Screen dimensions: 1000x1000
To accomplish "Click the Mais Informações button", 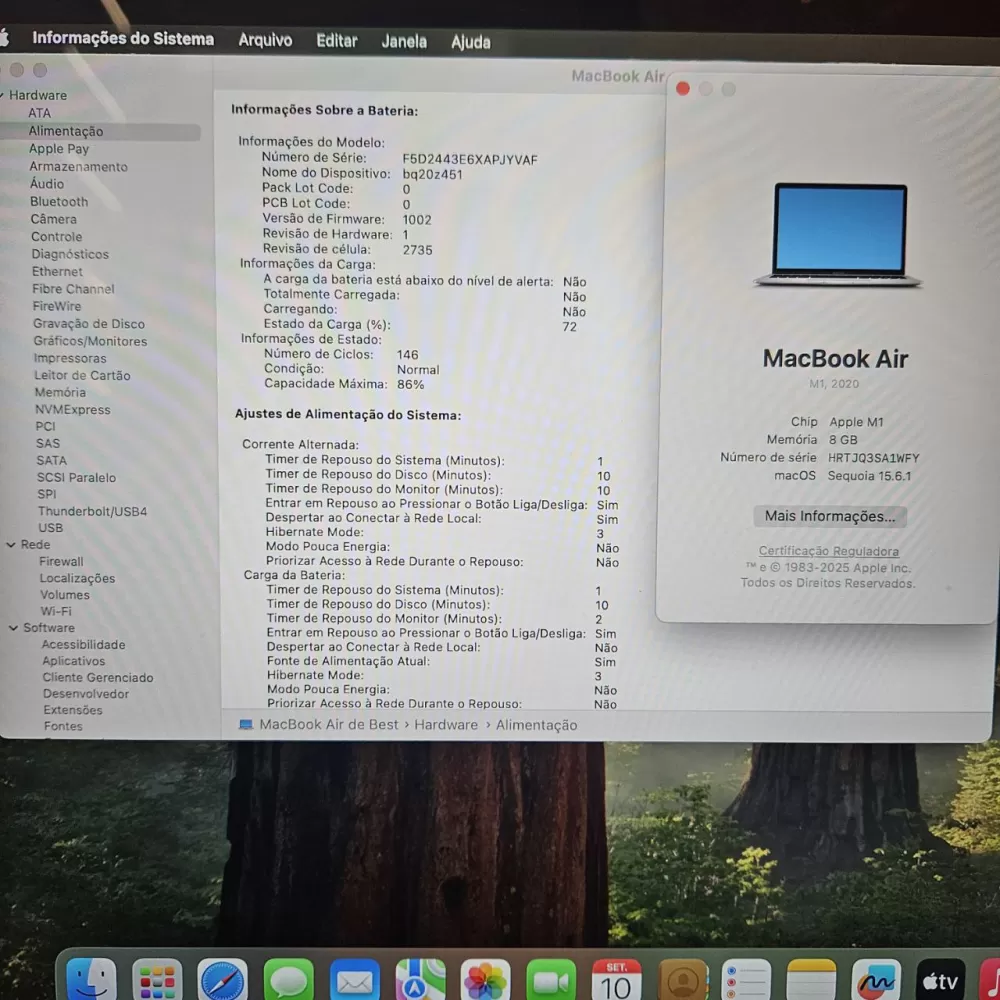I will (830, 516).
